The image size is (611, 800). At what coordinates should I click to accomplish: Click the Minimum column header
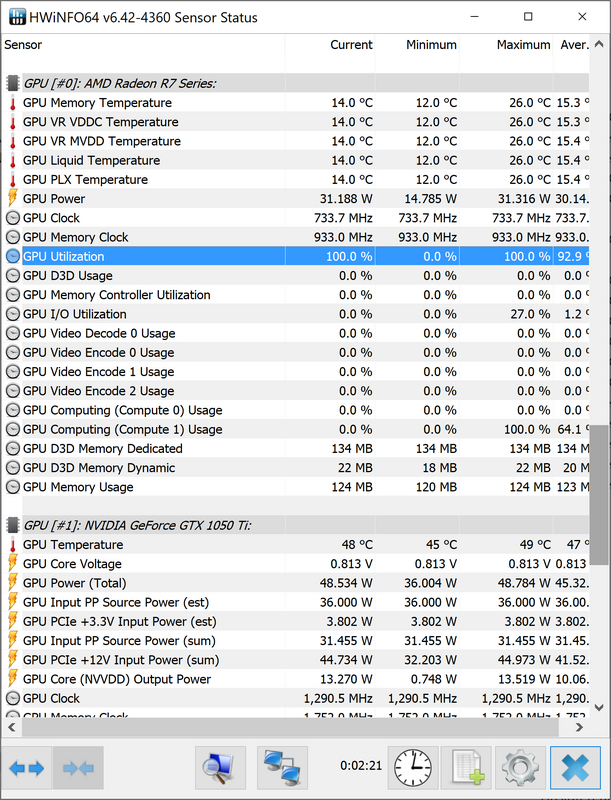coord(417,45)
